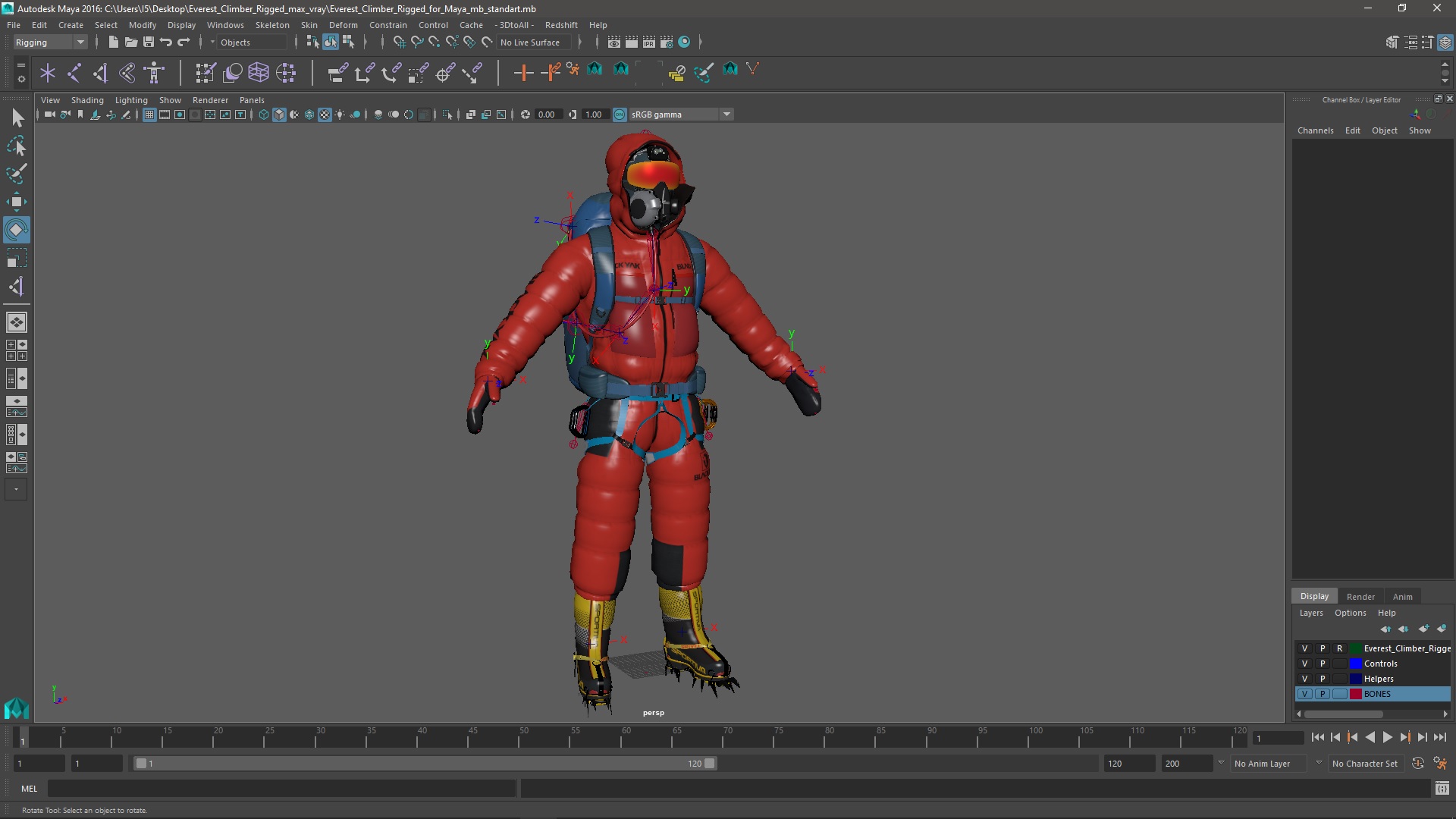
Task: Toggle visibility of the Helpers layer
Action: (x=1304, y=679)
